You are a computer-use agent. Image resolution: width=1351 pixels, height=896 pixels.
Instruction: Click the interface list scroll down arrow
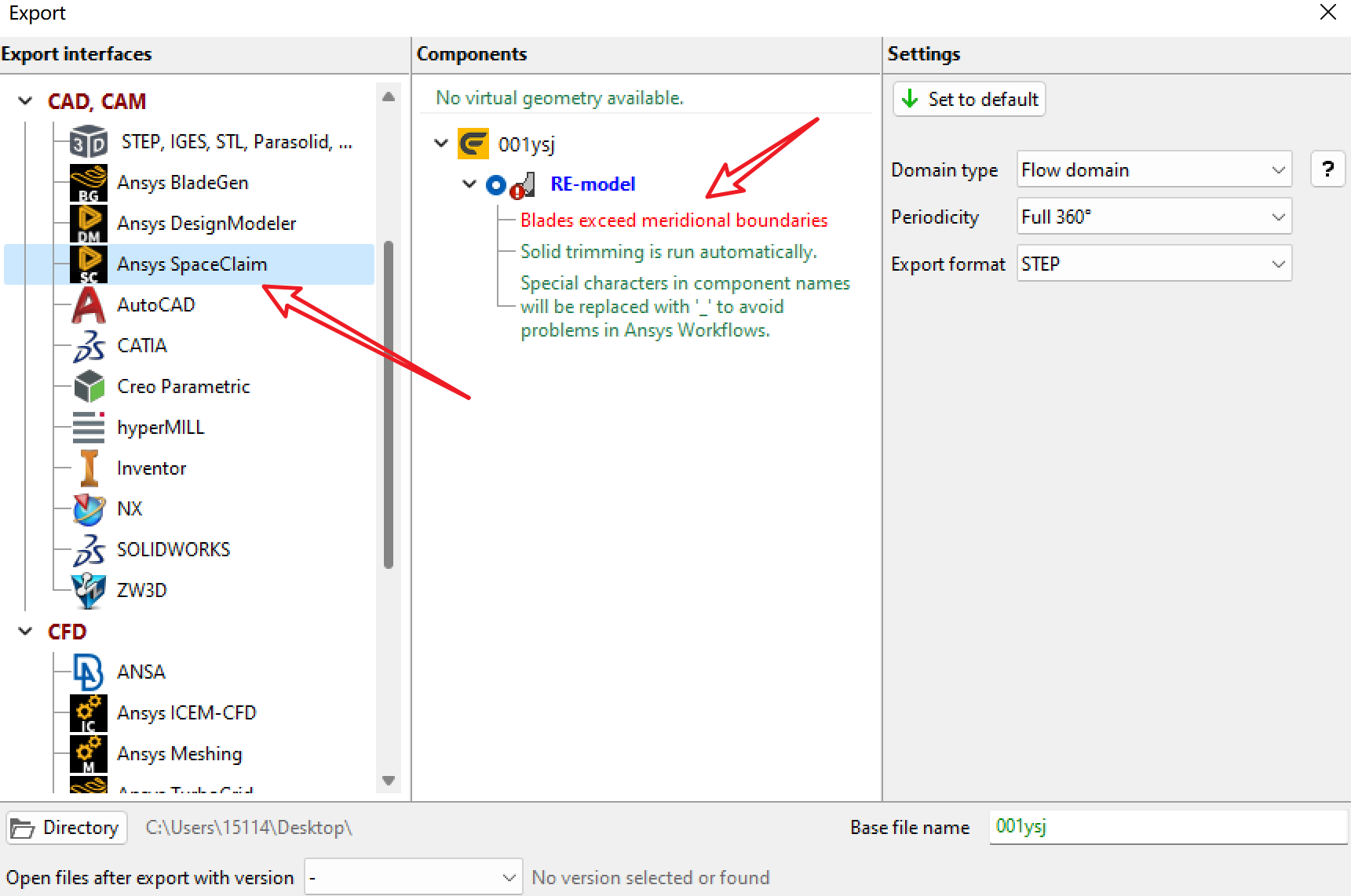tap(389, 781)
